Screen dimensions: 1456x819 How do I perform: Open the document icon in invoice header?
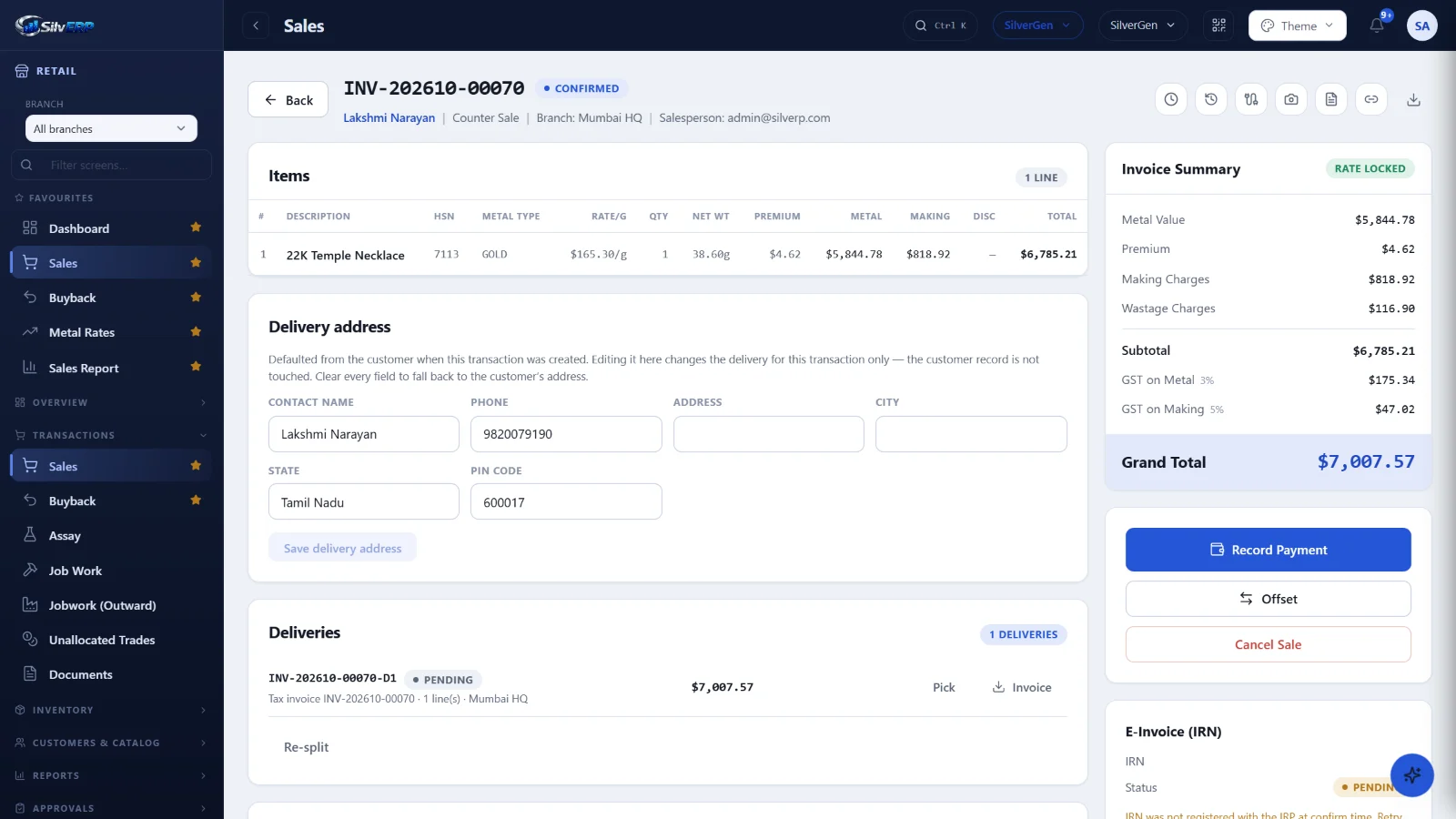[1331, 99]
